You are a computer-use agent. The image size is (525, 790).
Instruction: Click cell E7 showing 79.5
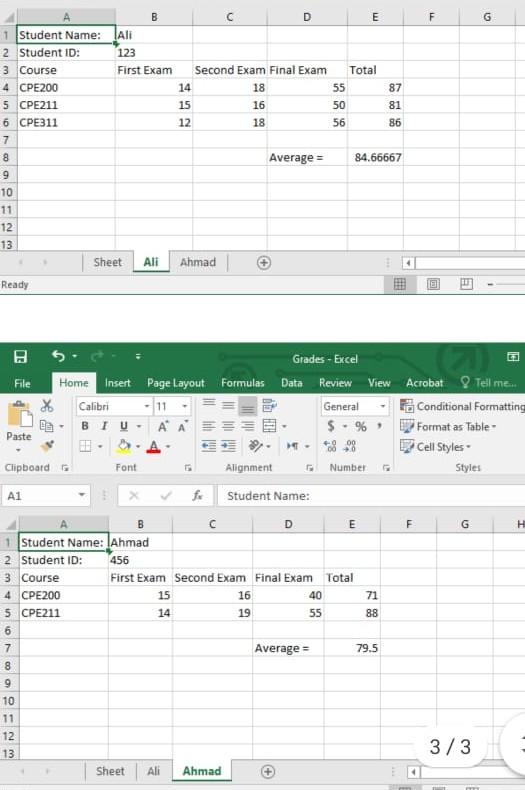(352, 648)
